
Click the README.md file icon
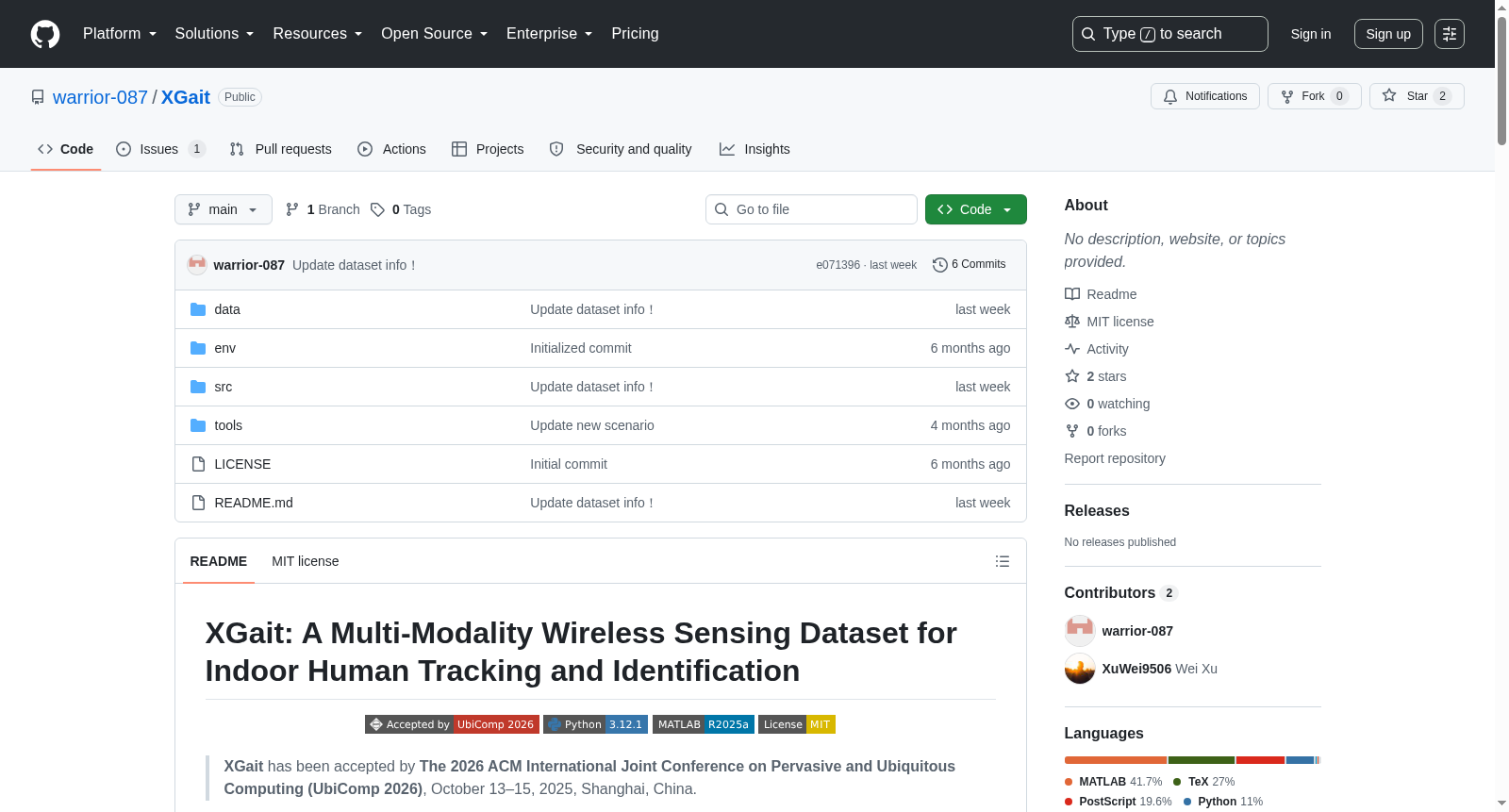pyautogui.click(x=198, y=503)
